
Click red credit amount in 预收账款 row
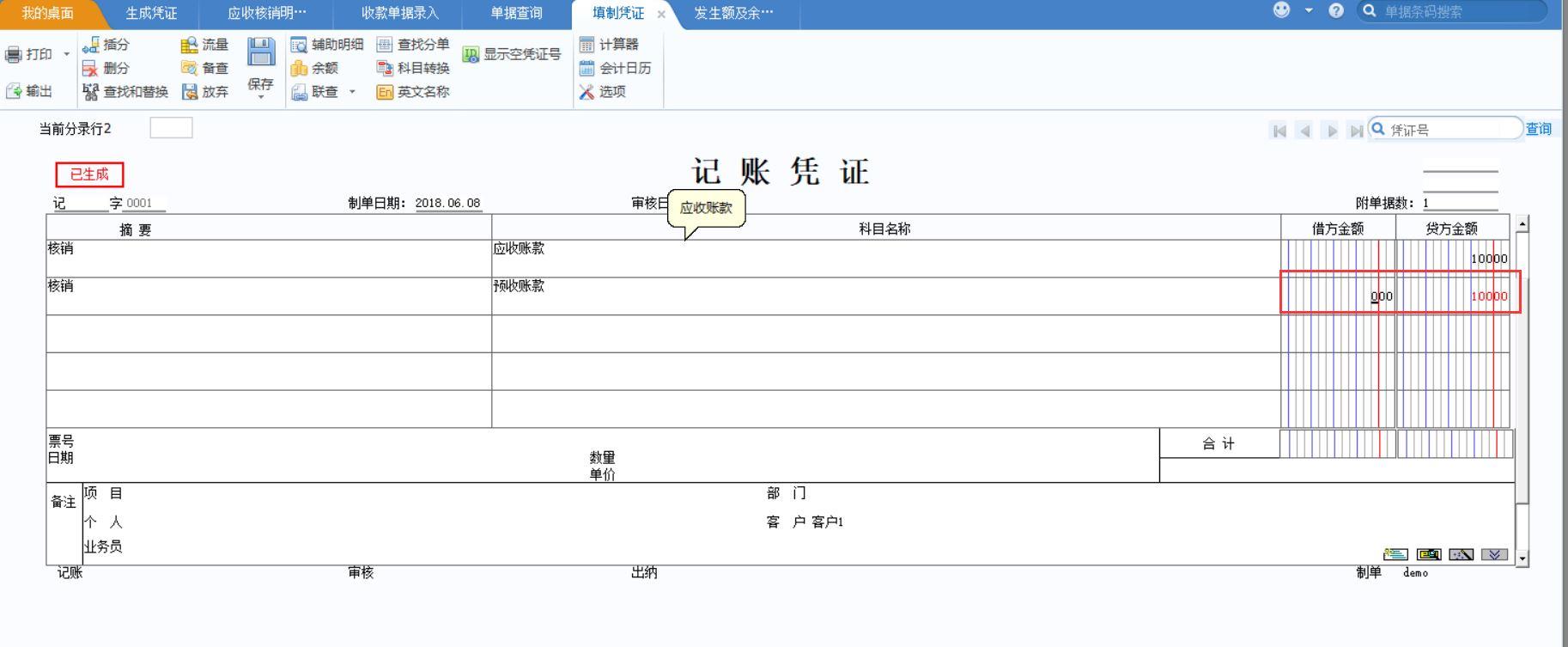click(1489, 296)
